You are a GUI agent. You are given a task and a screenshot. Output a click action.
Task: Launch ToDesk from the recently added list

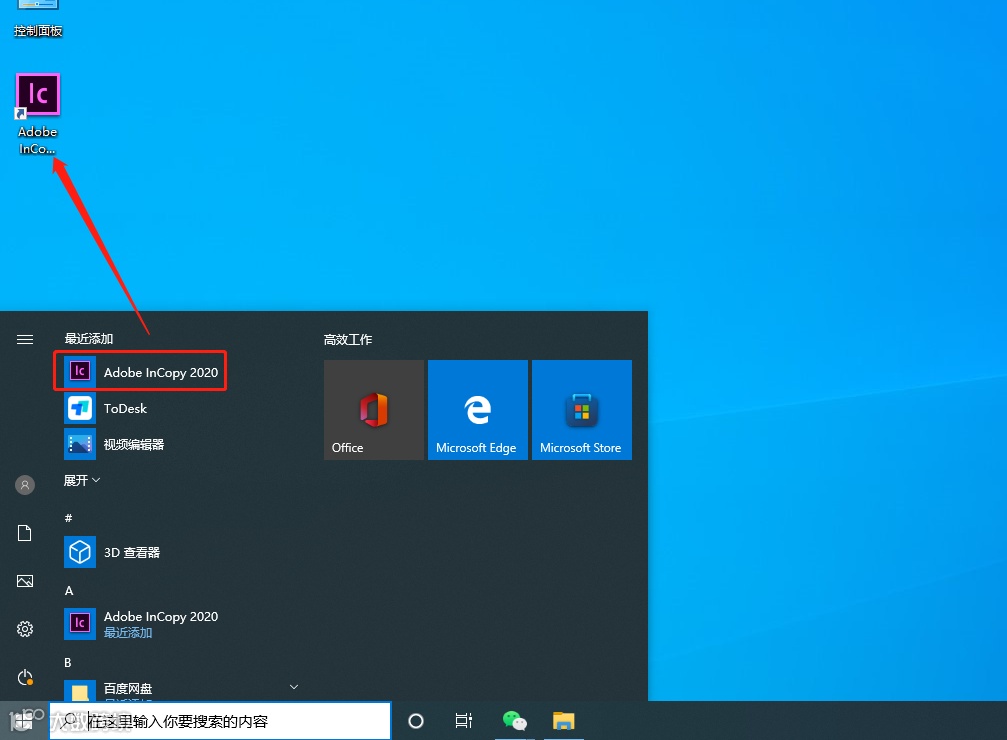point(141,409)
